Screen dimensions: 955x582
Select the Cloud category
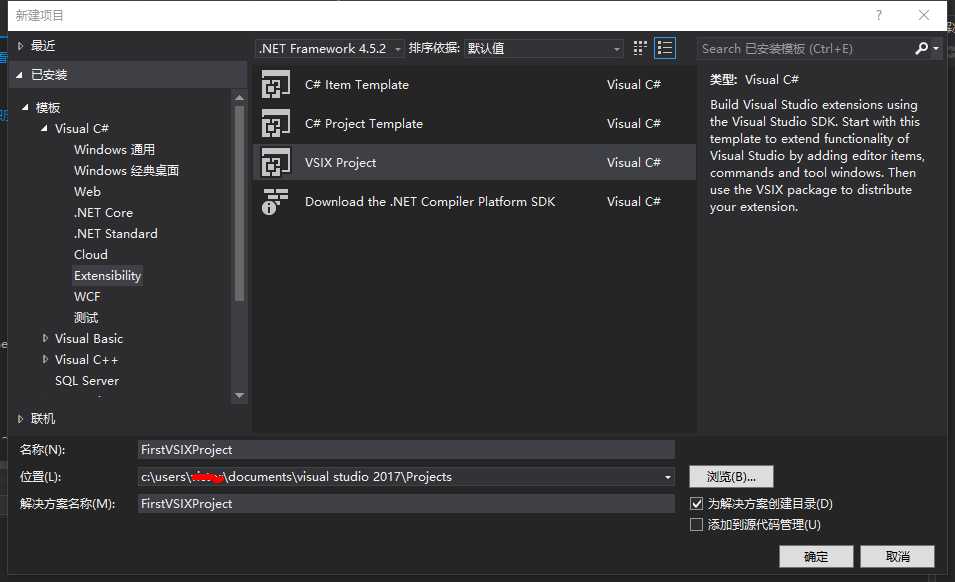(91, 255)
